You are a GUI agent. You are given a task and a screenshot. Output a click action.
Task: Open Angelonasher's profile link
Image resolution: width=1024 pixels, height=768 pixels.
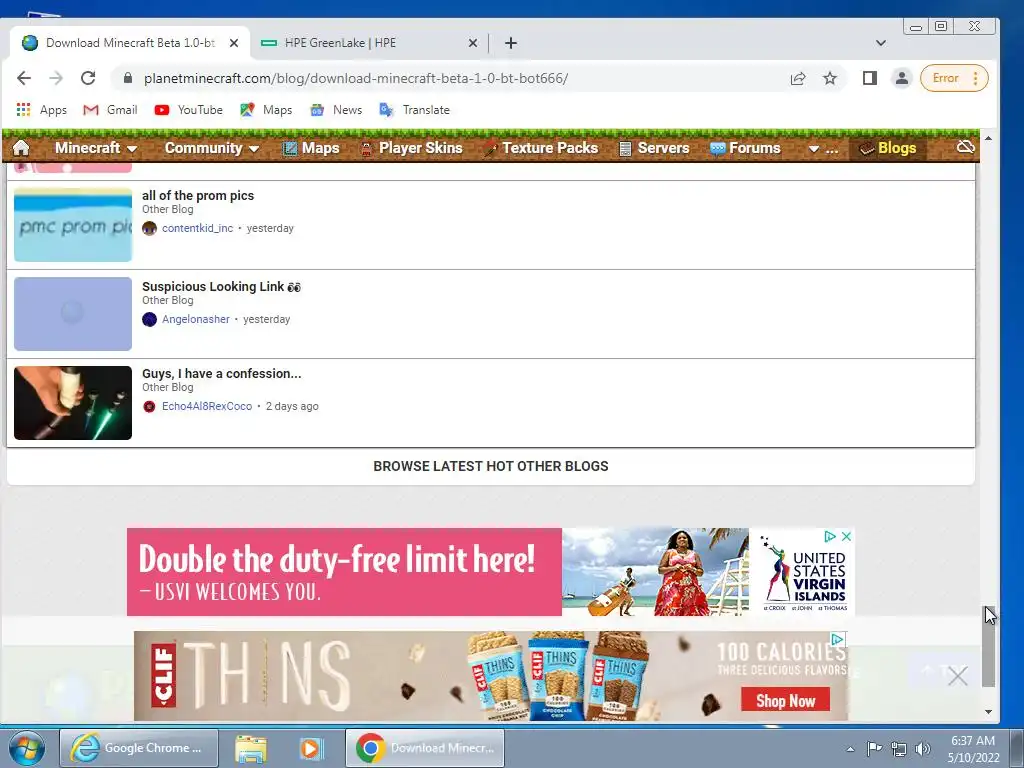[196, 319]
